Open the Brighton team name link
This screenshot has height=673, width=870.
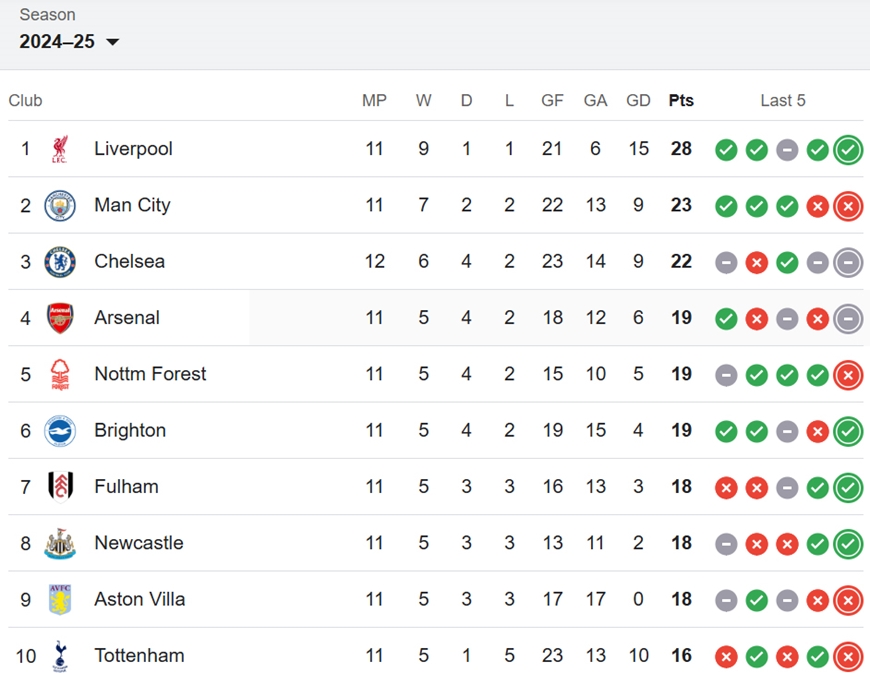[x=130, y=431]
